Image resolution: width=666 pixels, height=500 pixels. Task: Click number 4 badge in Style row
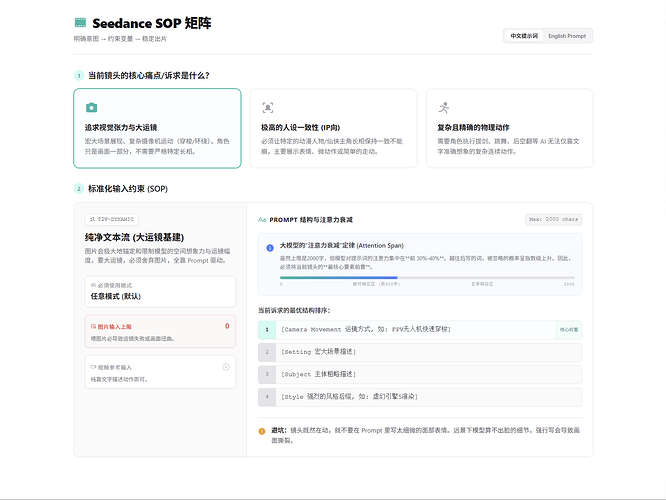267,397
